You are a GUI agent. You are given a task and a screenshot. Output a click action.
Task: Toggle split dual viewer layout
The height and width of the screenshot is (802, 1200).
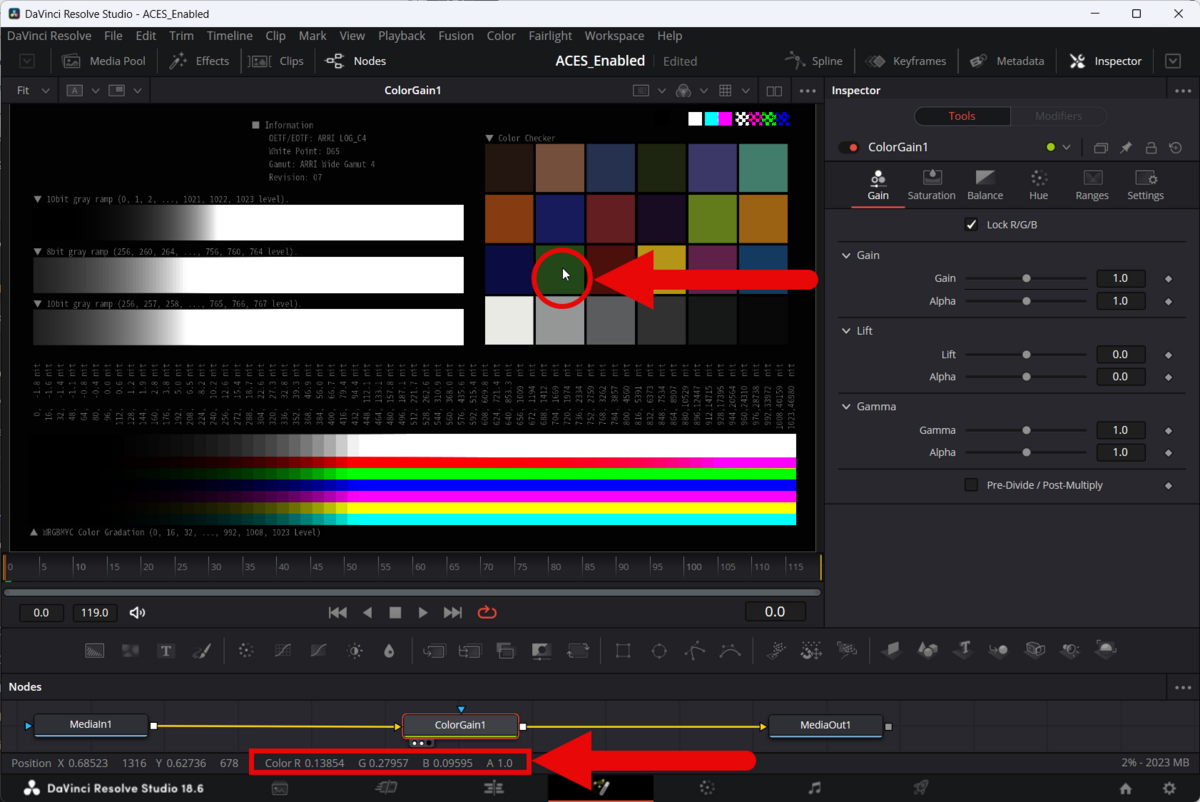click(774, 90)
